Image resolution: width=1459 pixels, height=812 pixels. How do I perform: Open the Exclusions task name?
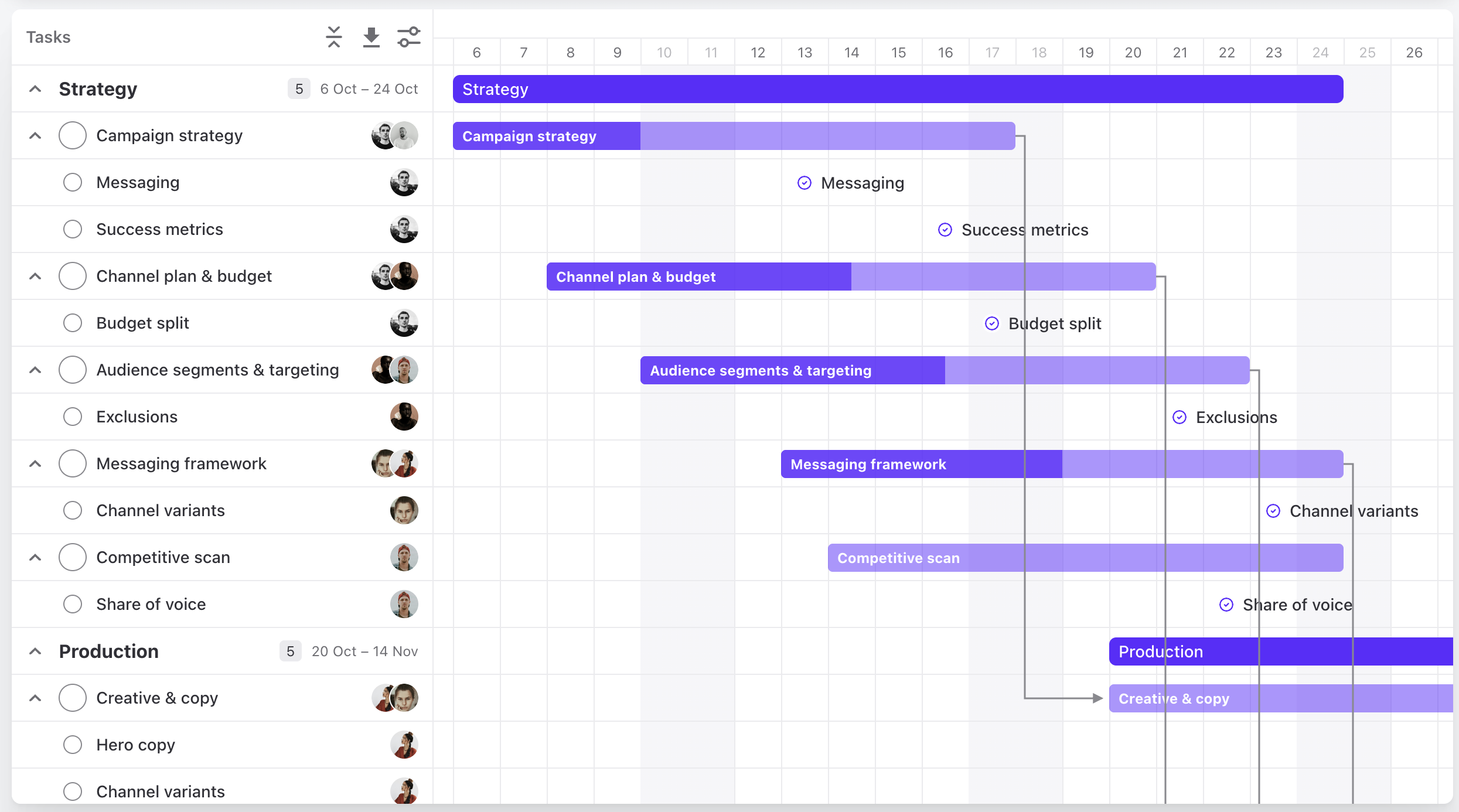(137, 417)
